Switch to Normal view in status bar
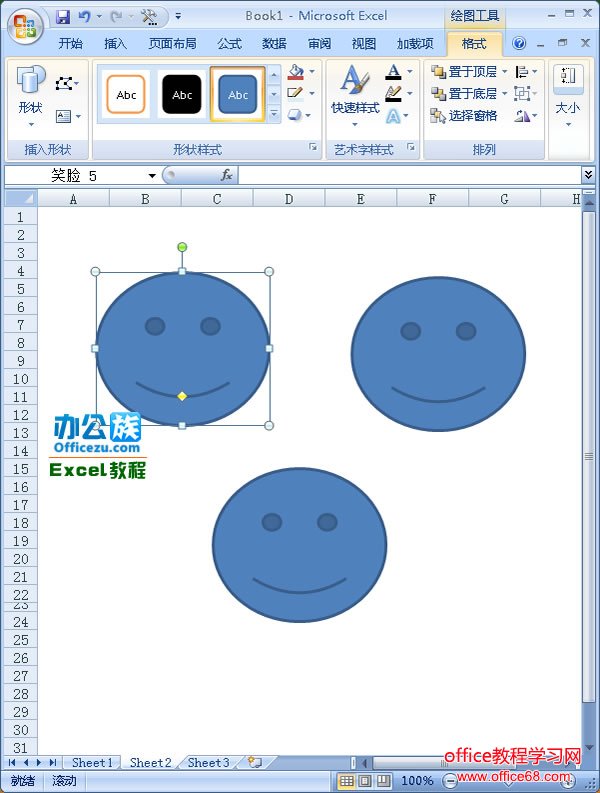 (x=347, y=781)
